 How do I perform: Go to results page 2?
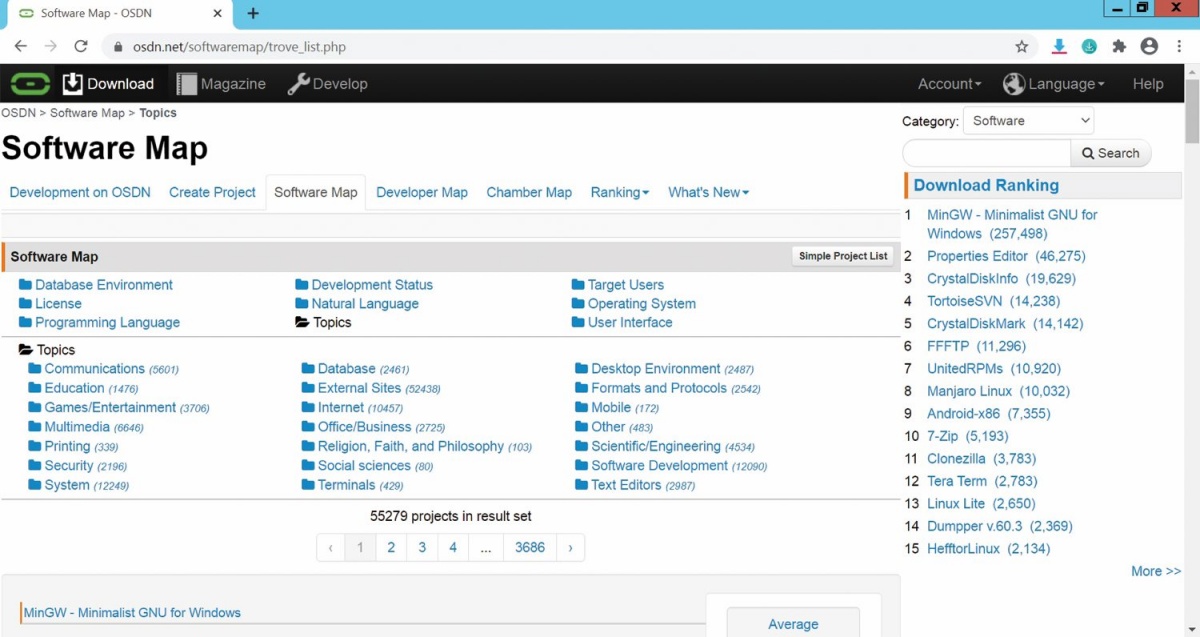pyautogui.click(x=391, y=547)
